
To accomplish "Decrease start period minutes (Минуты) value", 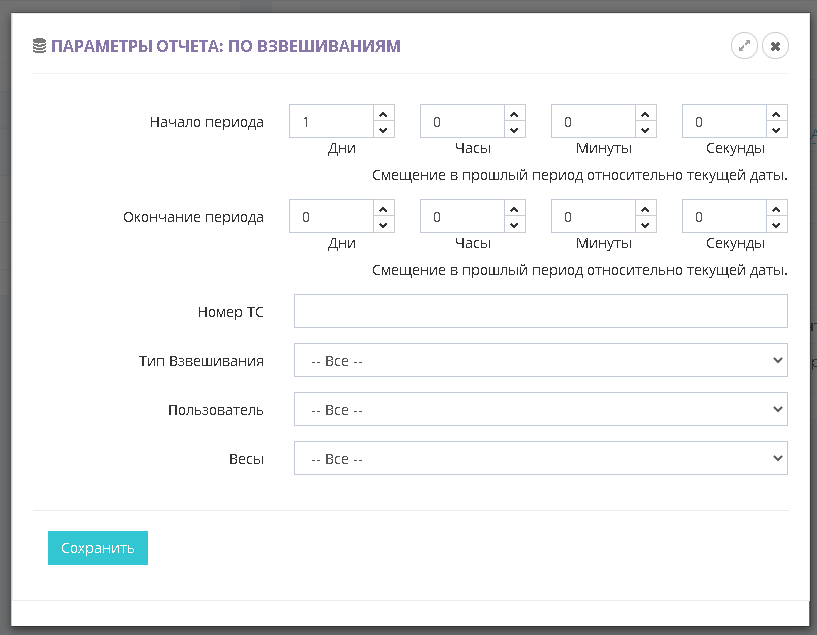I will coord(645,130).
